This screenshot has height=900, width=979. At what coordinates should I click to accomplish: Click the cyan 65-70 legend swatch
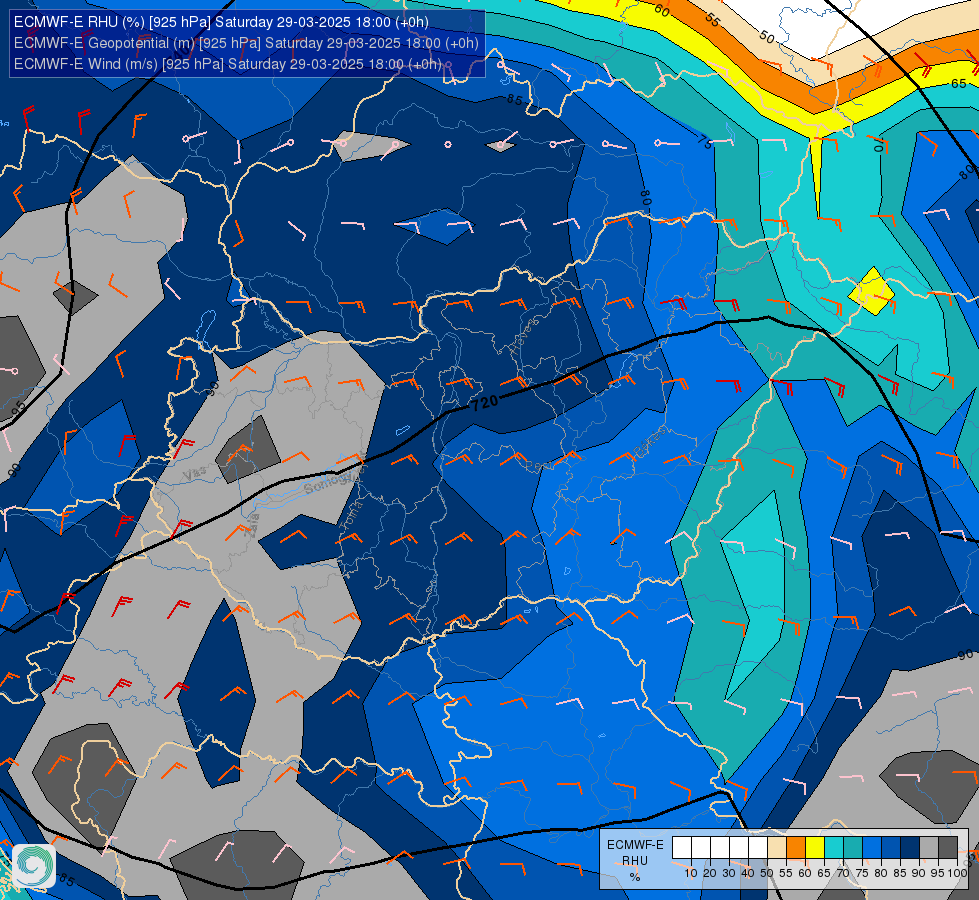[x=834, y=848]
